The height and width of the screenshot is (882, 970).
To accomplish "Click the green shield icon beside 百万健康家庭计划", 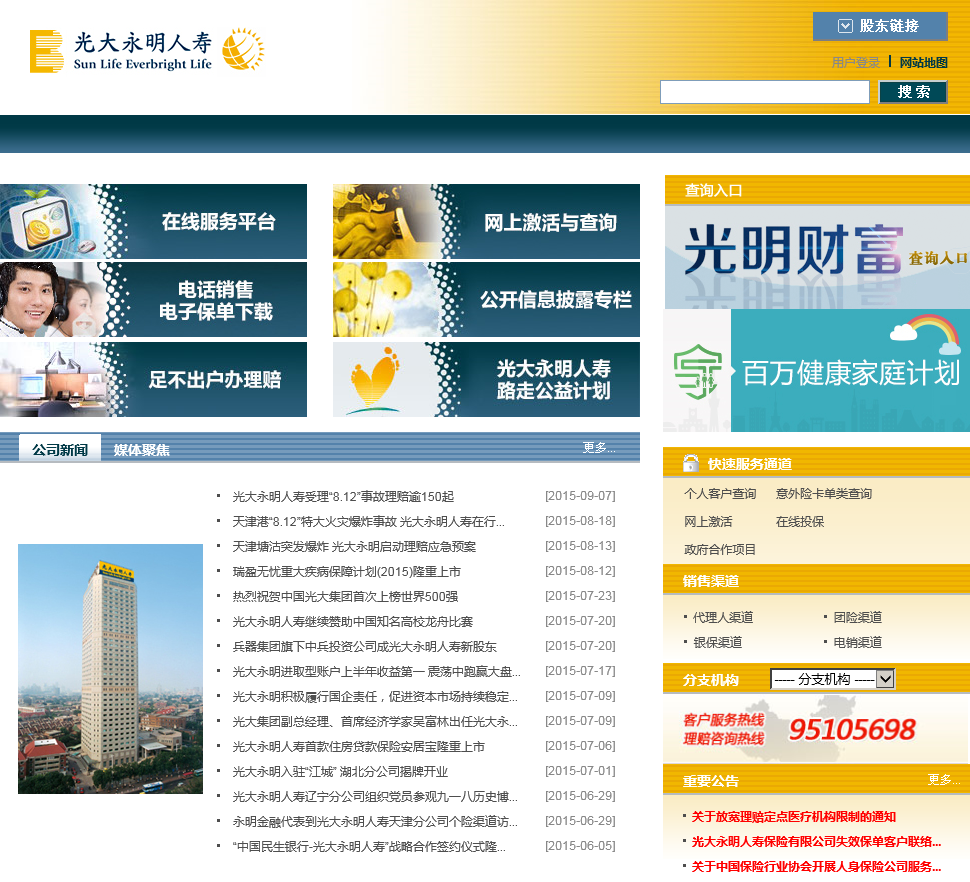I will 697,371.
